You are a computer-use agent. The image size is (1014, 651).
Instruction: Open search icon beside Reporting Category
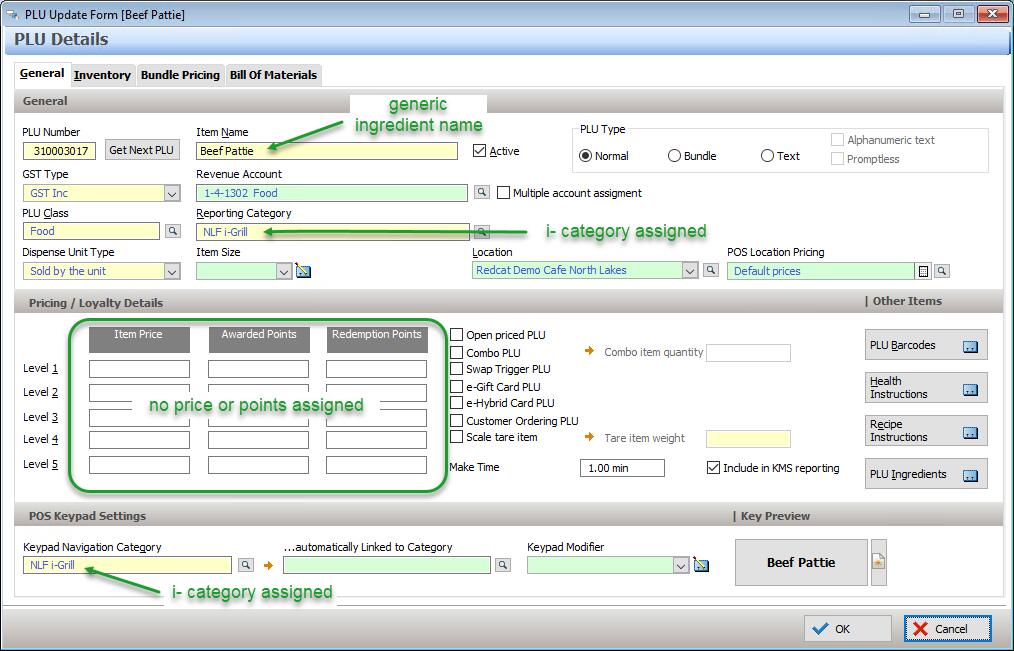[x=481, y=232]
